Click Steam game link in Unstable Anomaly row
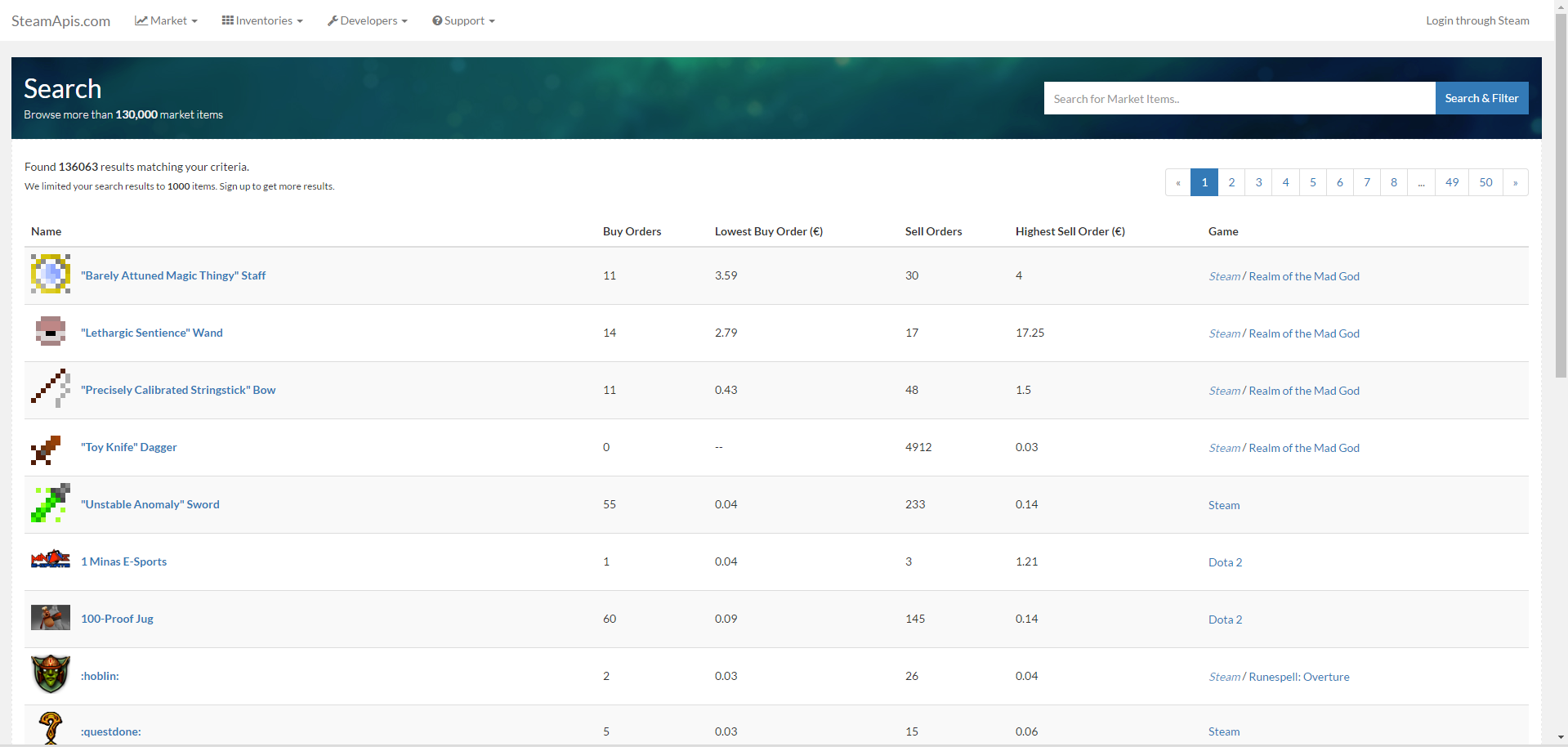The image size is (1568, 747). [1224, 505]
